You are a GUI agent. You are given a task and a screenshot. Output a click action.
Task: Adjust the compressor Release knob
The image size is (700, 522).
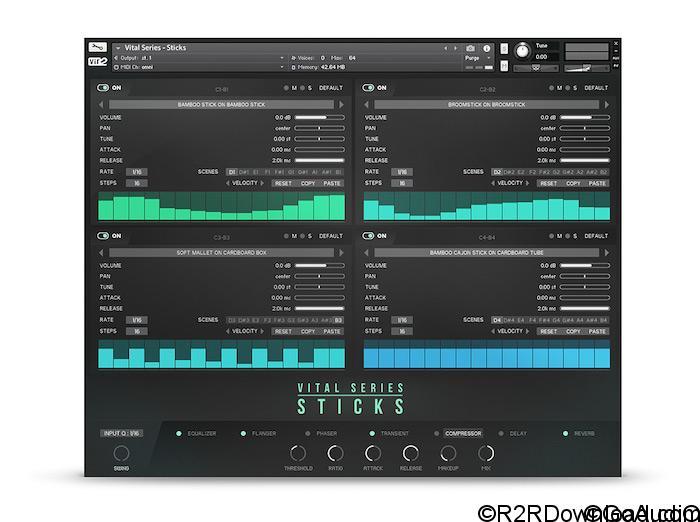[411, 453]
